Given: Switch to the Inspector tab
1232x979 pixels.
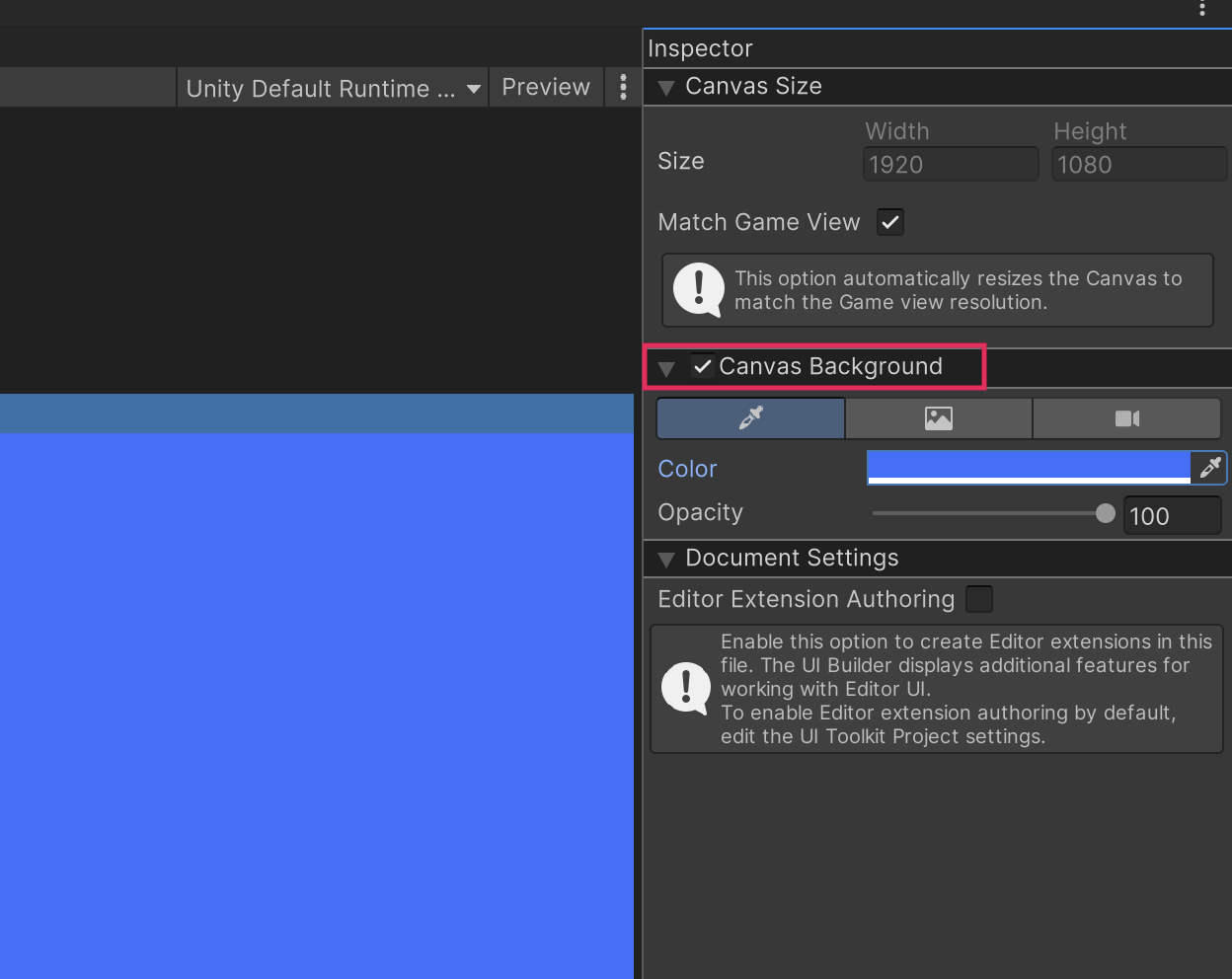Looking at the screenshot, I should pos(700,48).
